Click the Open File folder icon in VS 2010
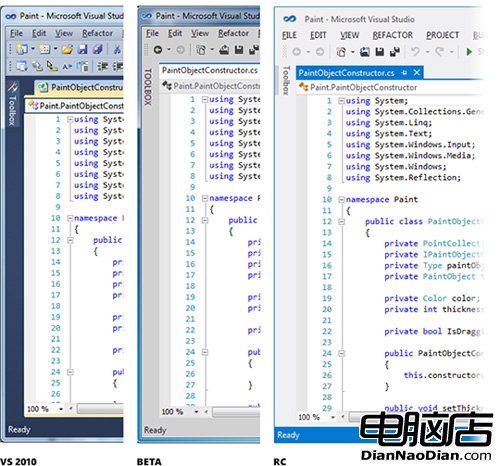This screenshot has width=500, height=466. [67, 49]
